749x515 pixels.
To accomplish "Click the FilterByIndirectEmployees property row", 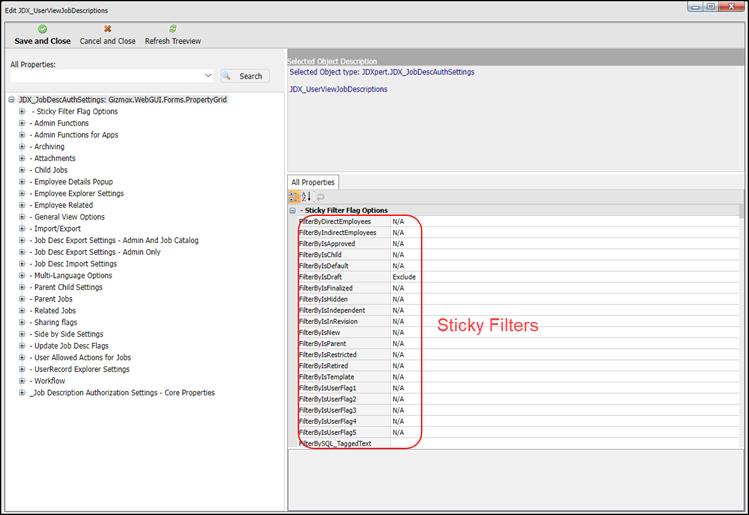I will tap(518, 232).
